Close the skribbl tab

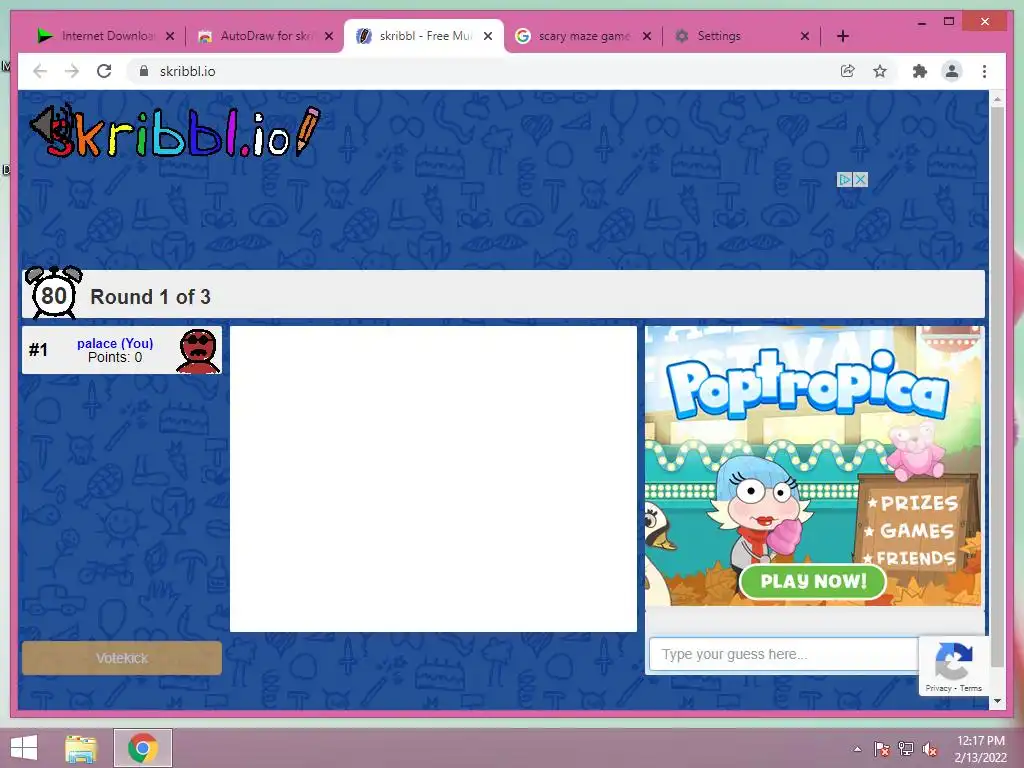pos(488,36)
